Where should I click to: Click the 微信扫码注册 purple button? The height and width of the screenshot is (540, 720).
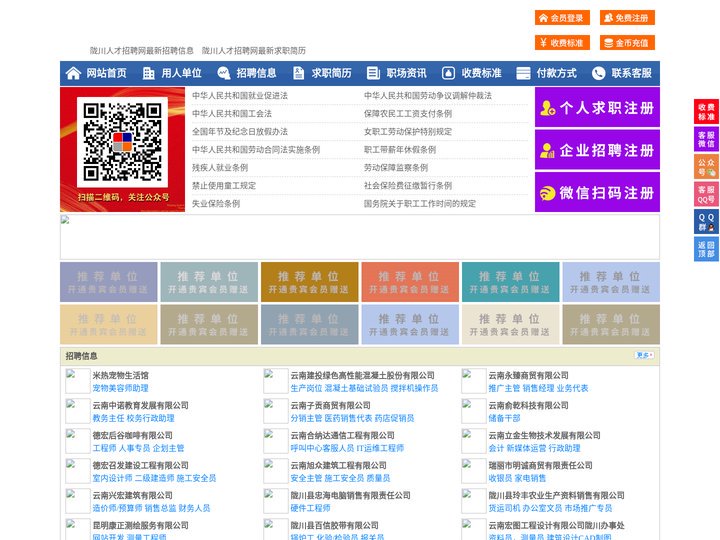pos(597,192)
